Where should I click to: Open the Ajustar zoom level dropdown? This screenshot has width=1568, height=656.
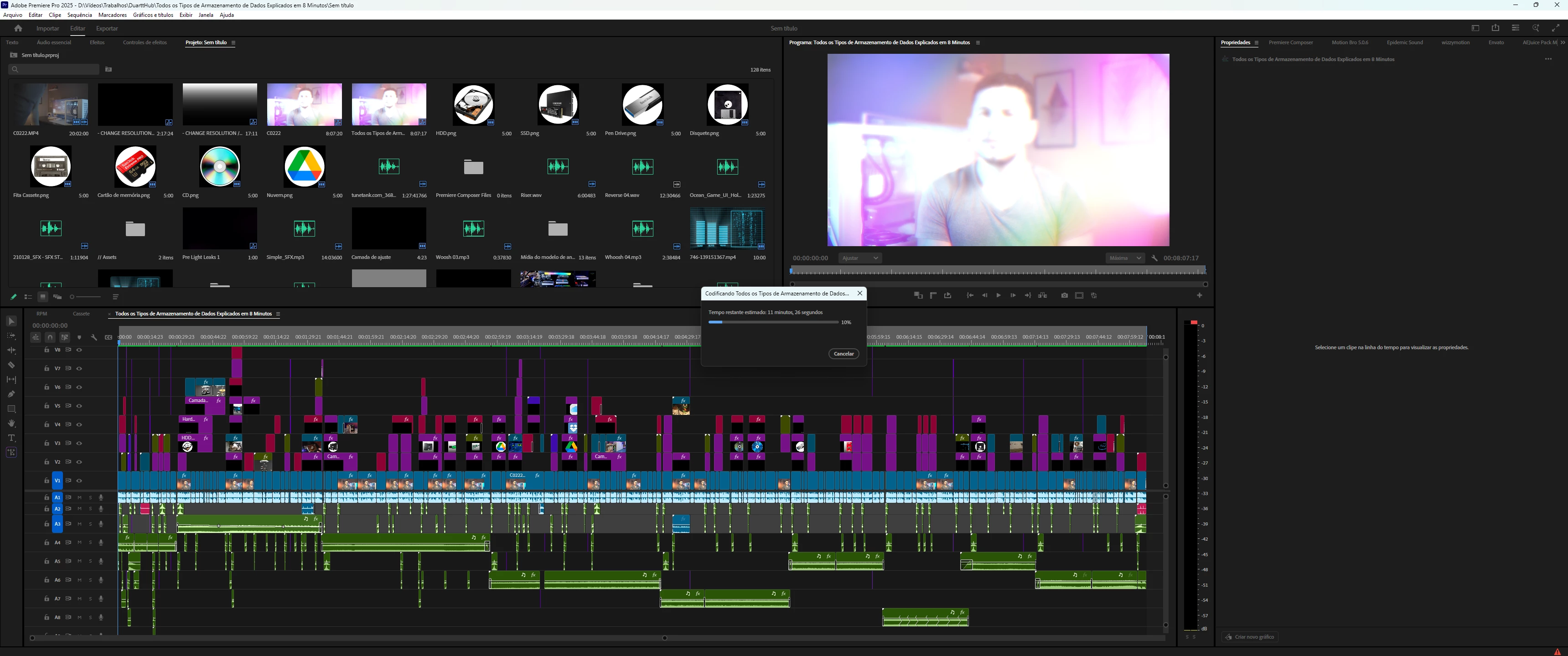tap(859, 258)
